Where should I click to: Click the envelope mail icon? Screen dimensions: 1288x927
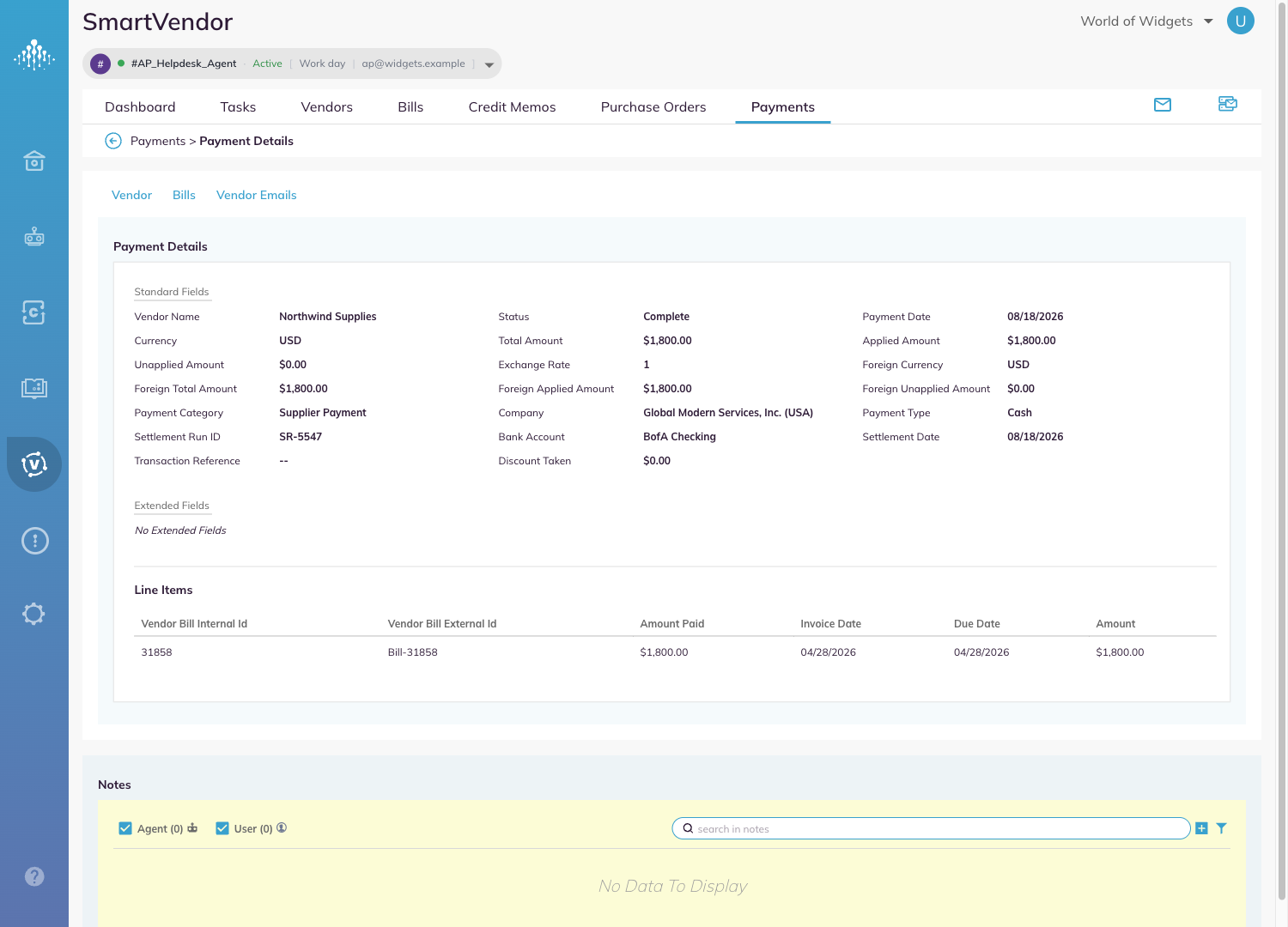click(1163, 105)
